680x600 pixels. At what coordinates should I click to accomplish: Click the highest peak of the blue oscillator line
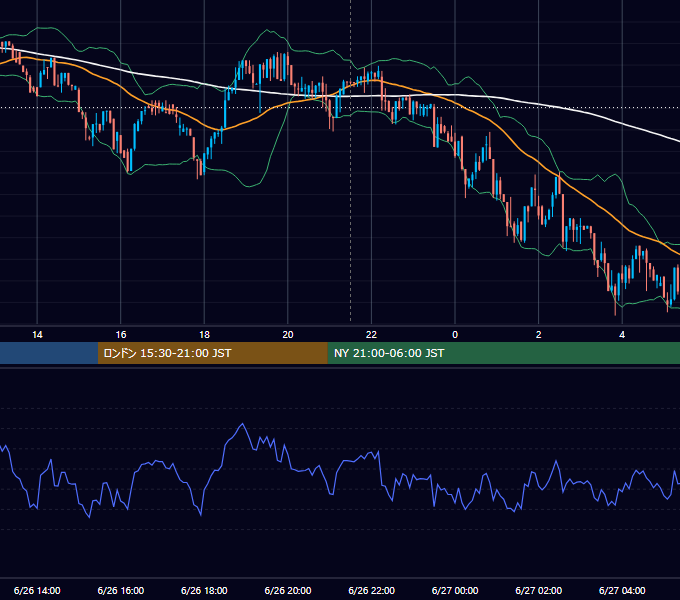[242, 424]
